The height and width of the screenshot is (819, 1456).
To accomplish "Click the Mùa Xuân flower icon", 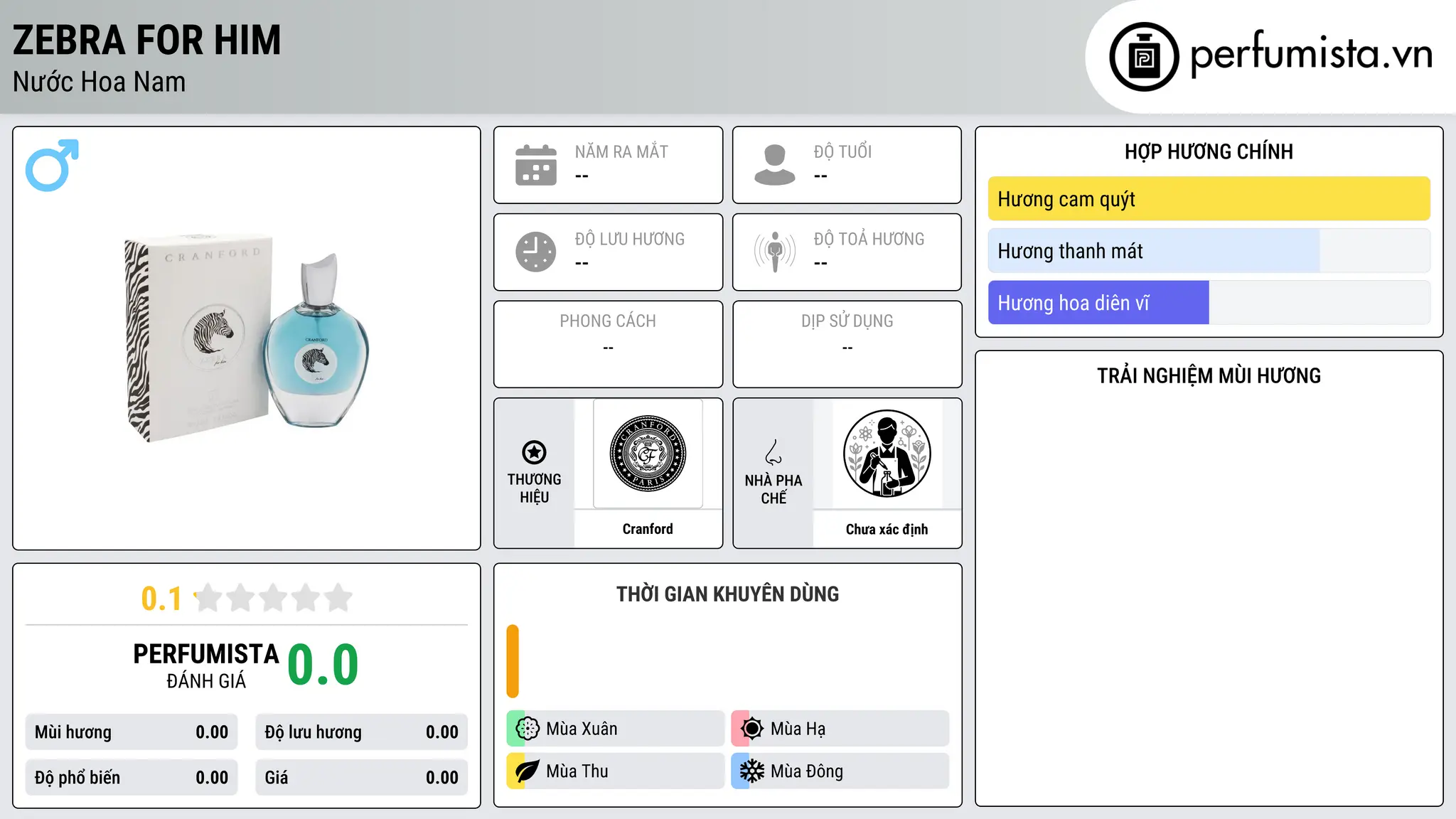I will pyautogui.click(x=528, y=729).
